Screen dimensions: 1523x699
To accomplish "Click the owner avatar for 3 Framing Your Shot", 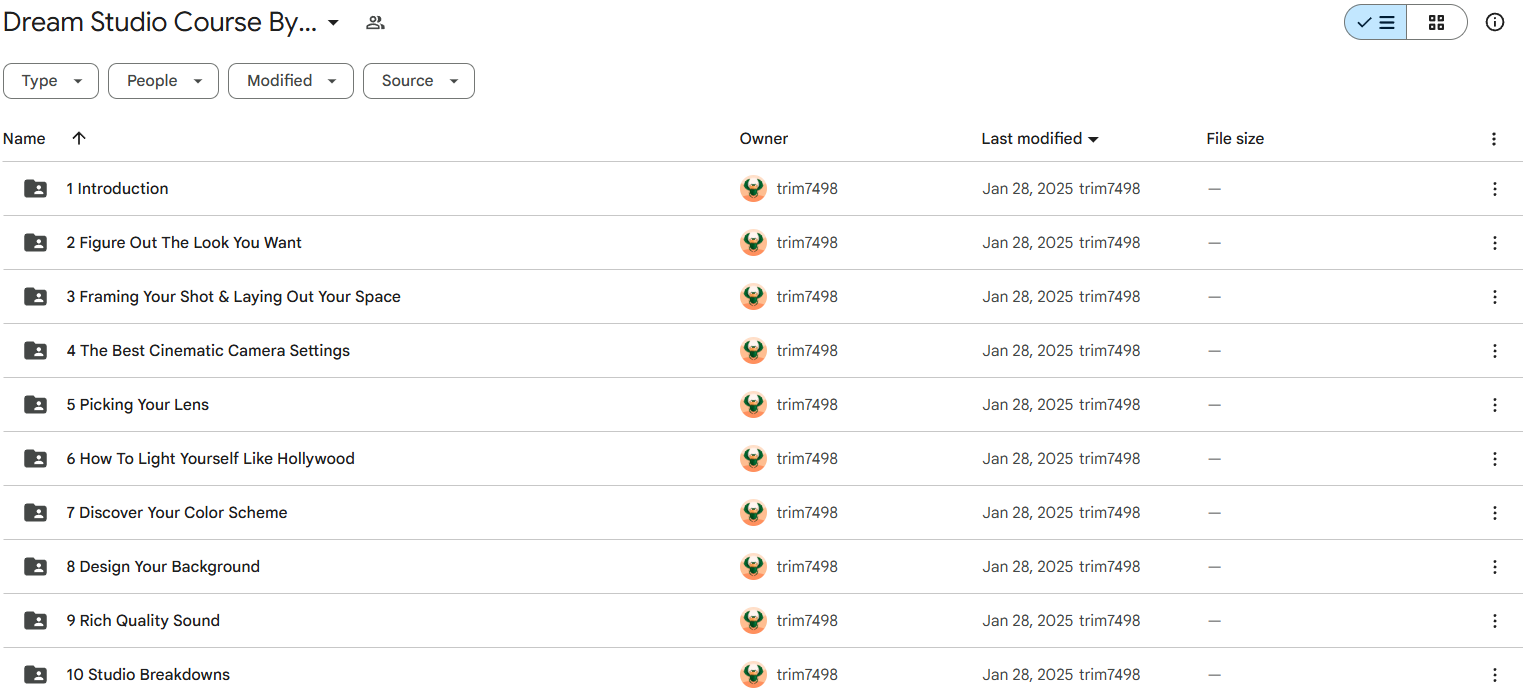I will pos(753,297).
